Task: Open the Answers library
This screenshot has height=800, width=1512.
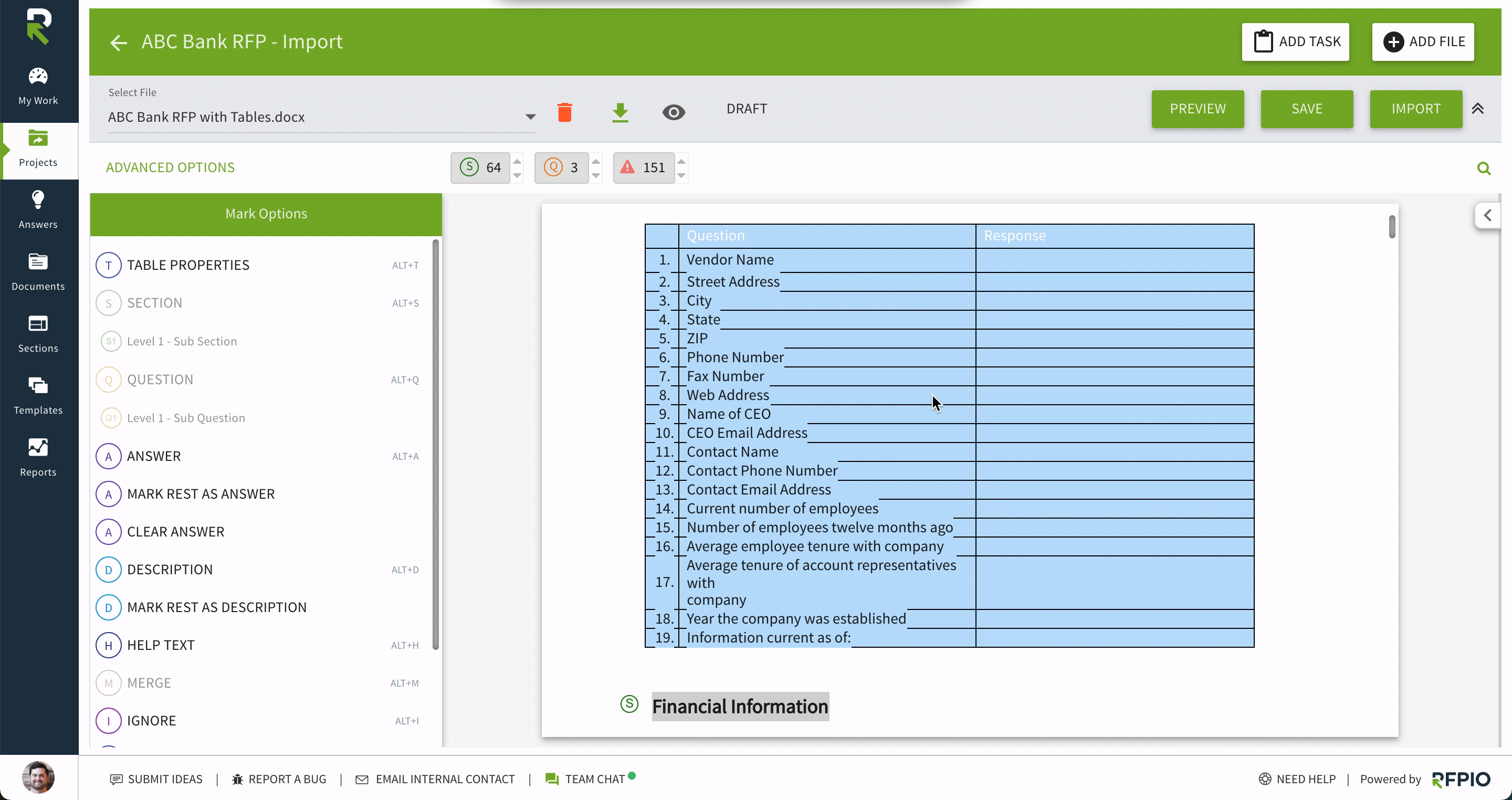Action: click(x=38, y=210)
